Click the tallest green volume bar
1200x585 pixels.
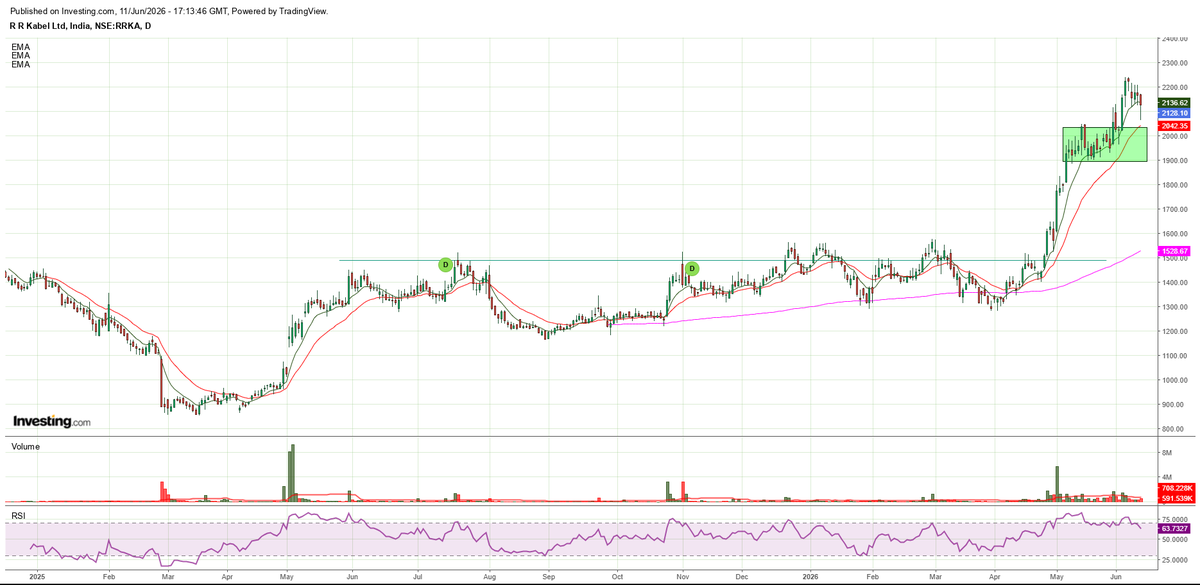click(x=292, y=472)
